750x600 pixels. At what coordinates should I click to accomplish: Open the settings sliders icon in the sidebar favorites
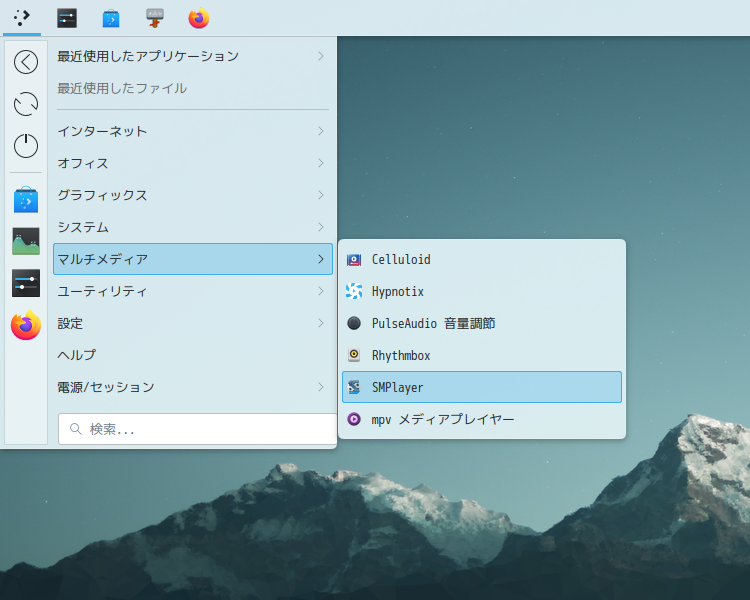pos(26,283)
